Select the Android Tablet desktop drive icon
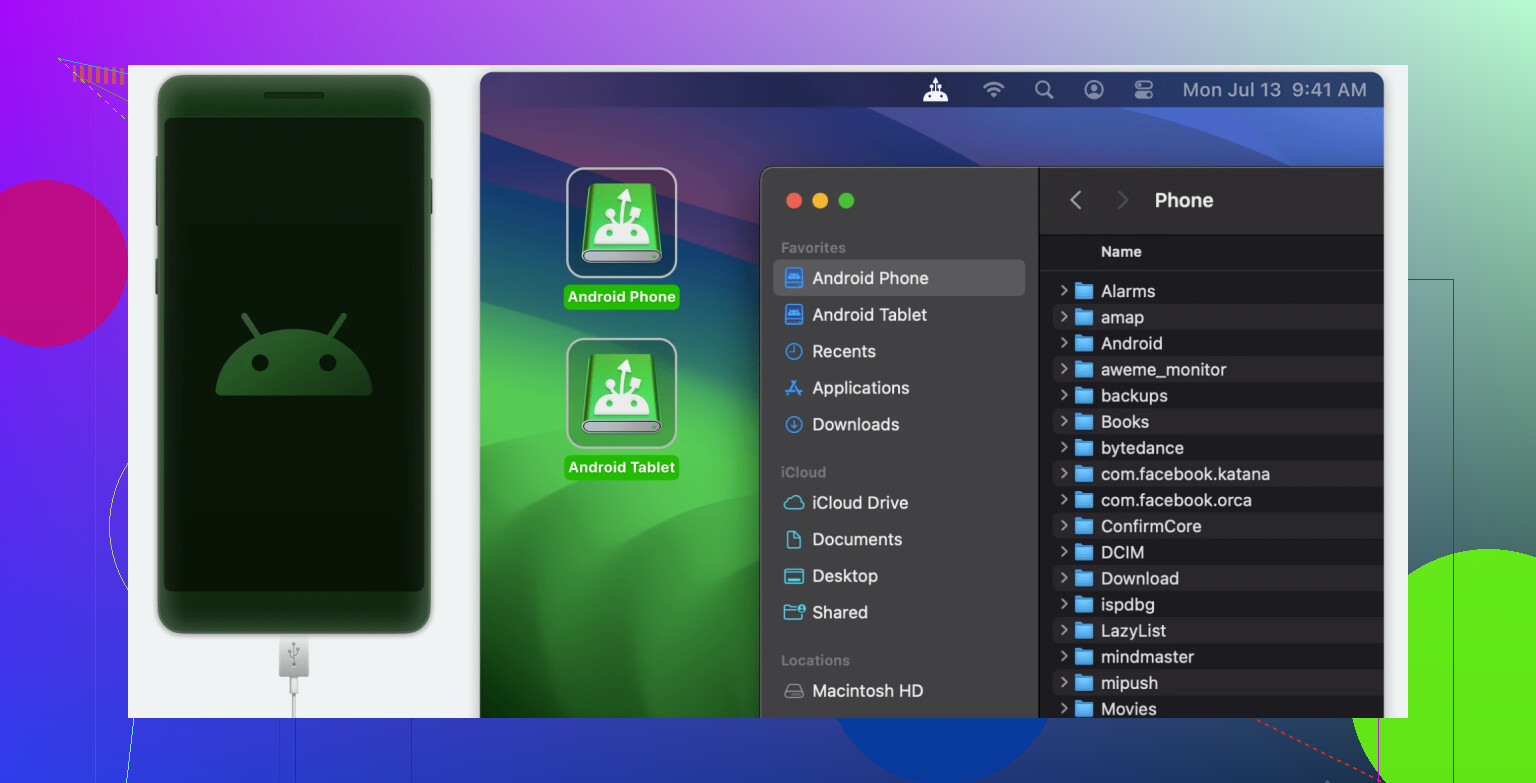Screen dimensions: 1536x783 point(621,409)
